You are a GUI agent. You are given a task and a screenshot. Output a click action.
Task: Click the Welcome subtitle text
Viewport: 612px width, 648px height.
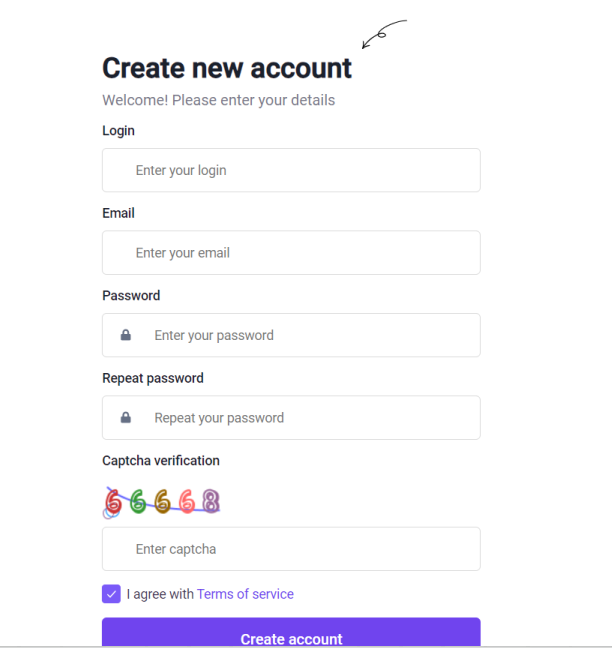click(x=218, y=100)
